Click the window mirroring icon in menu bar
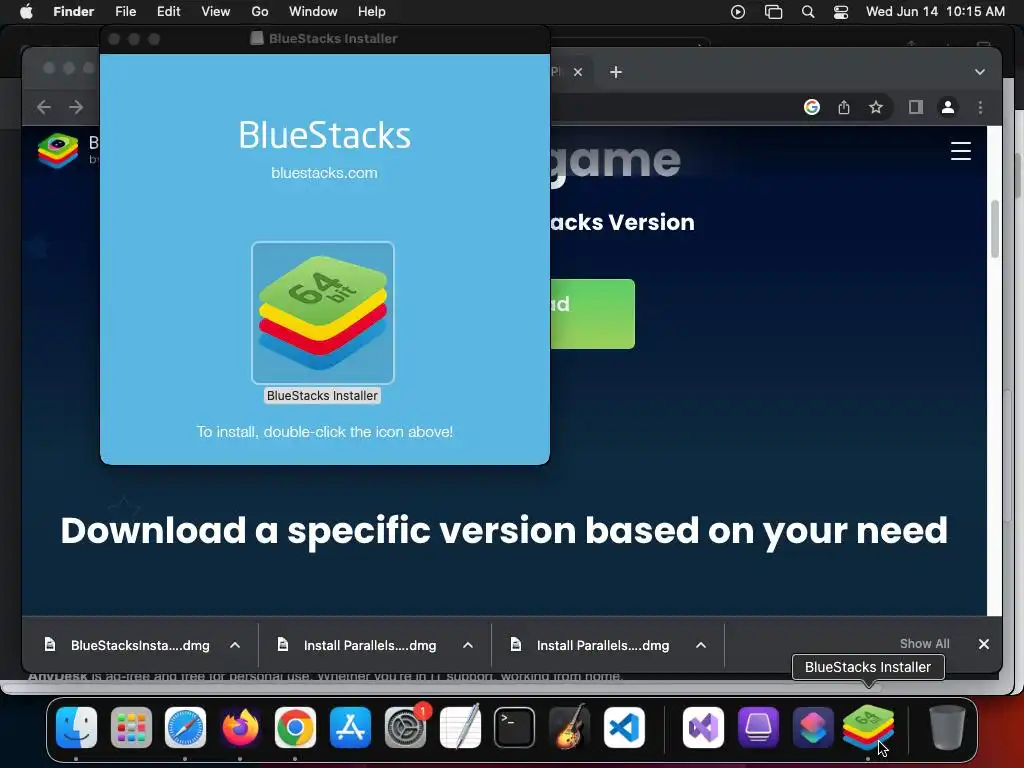 tap(773, 12)
